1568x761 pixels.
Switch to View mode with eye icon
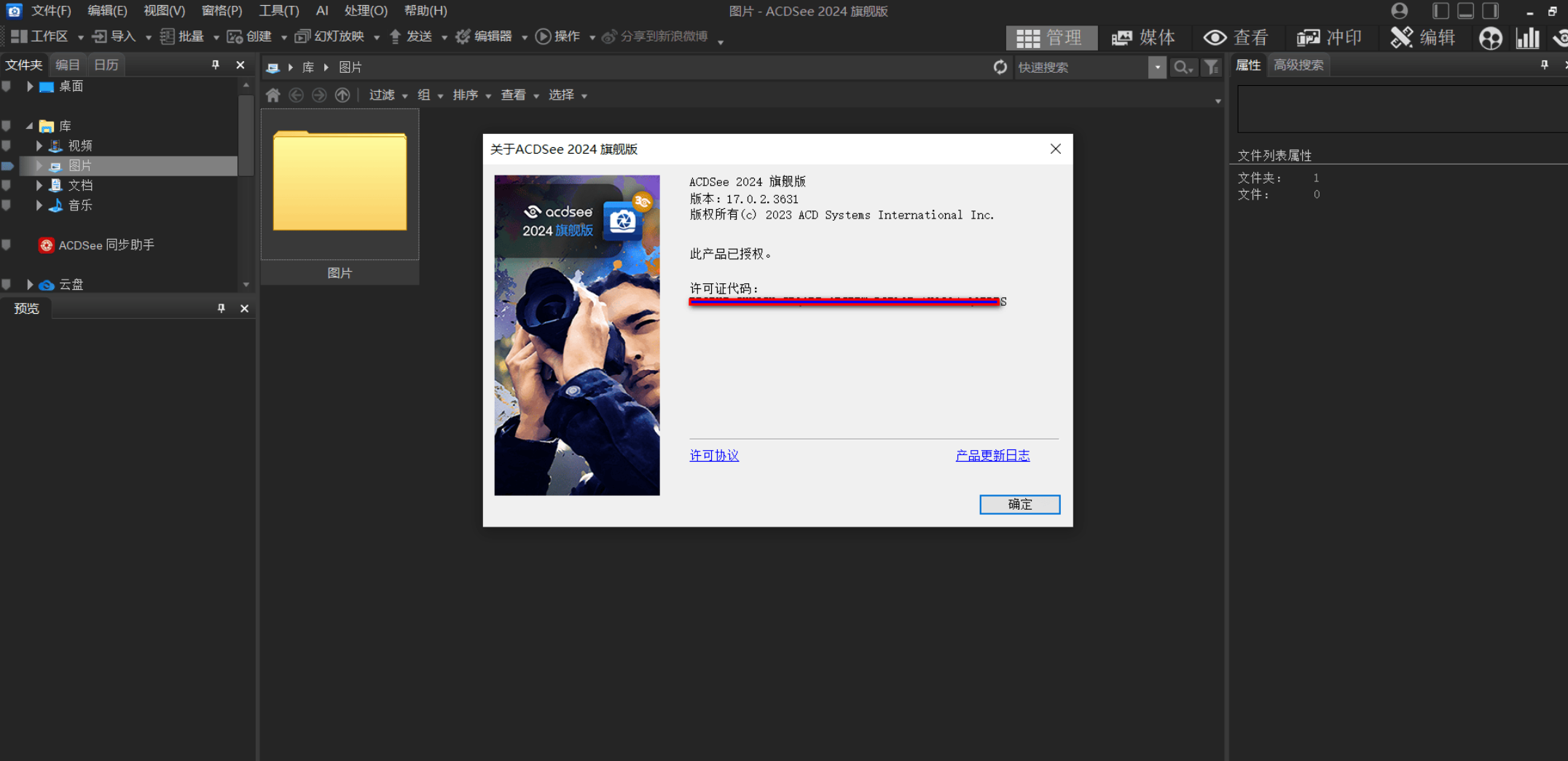(x=1236, y=37)
